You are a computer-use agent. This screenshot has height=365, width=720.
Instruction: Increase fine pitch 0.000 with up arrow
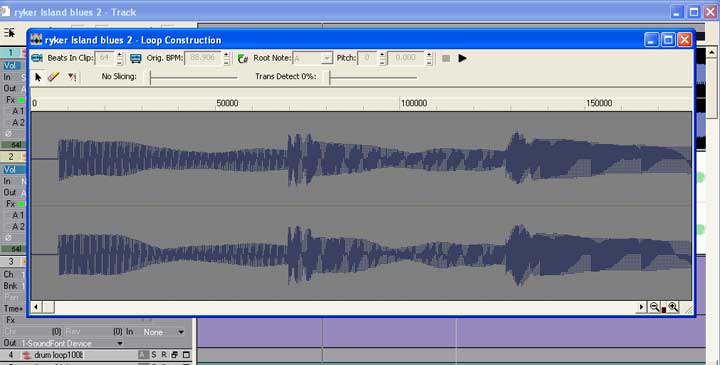(429, 55)
